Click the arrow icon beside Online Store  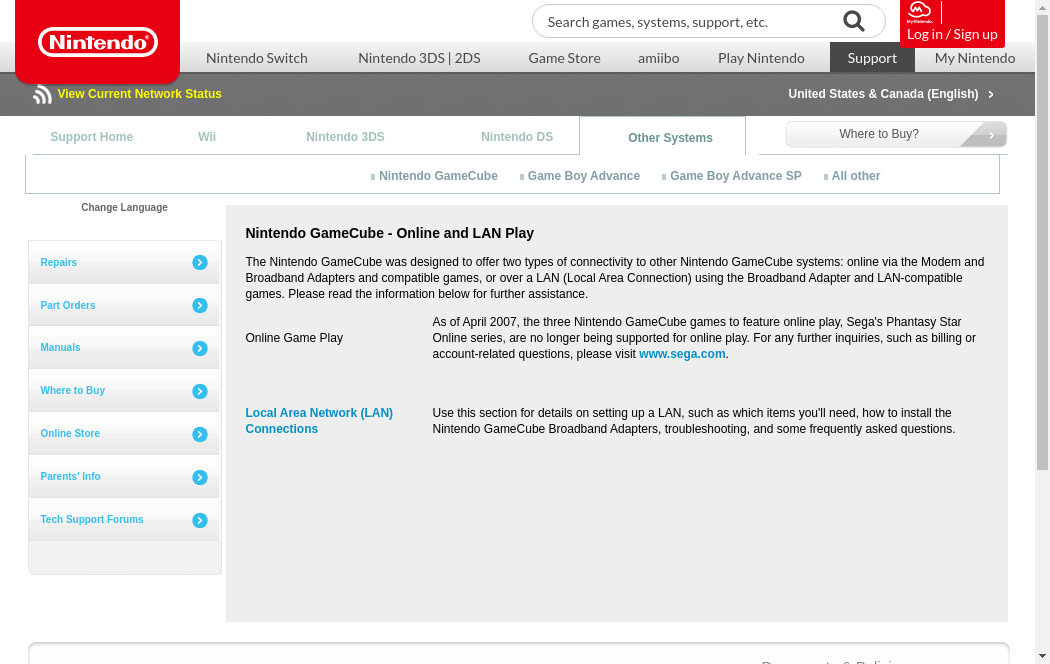200,434
